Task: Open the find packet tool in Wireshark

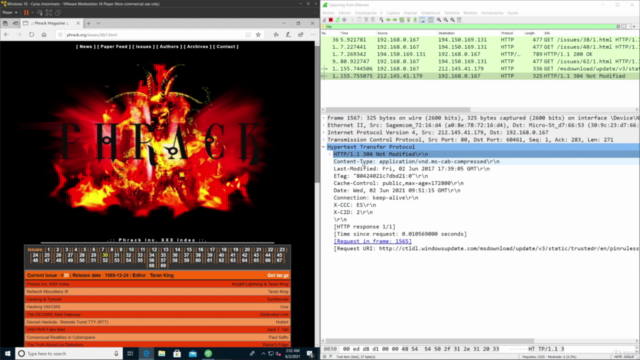Action: [381, 20]
